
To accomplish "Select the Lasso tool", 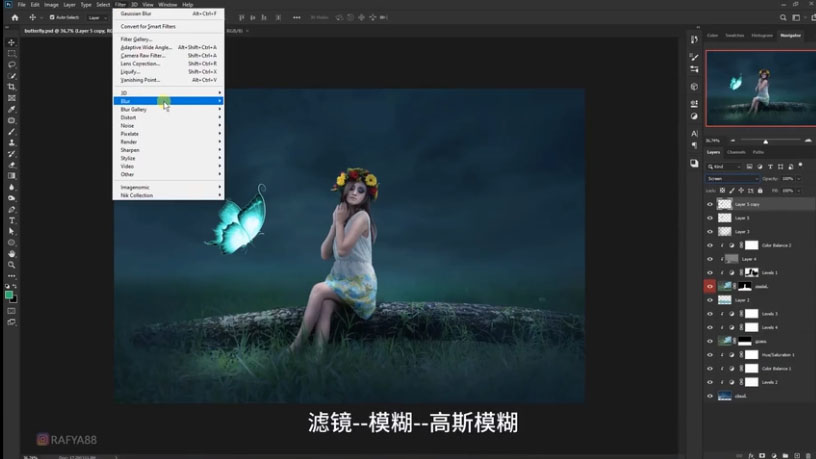I will pyautogui.click(x=11, y=65).
